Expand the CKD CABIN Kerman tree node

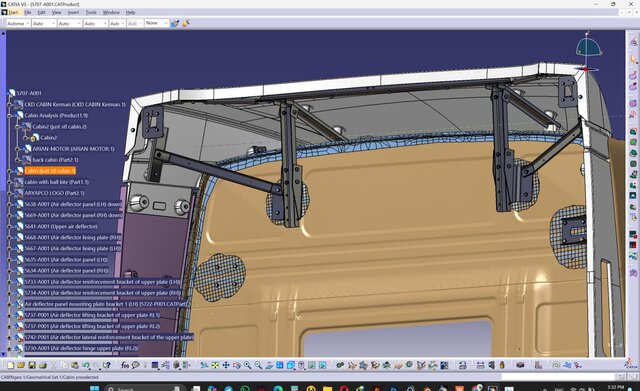(10, 104)
